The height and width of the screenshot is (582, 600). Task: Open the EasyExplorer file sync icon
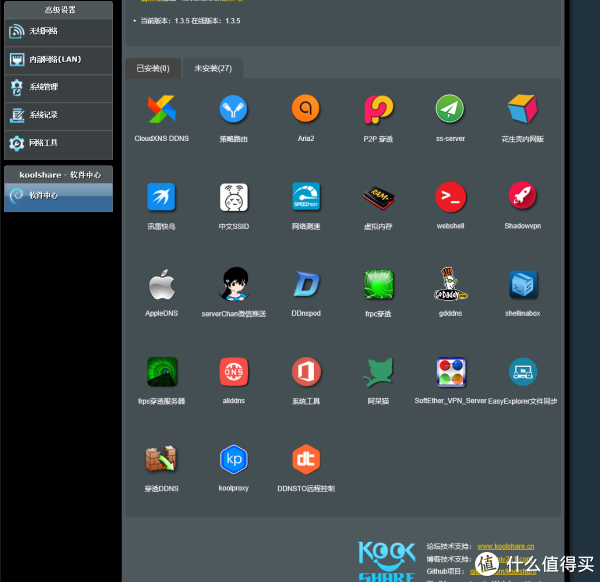point(522,372)
